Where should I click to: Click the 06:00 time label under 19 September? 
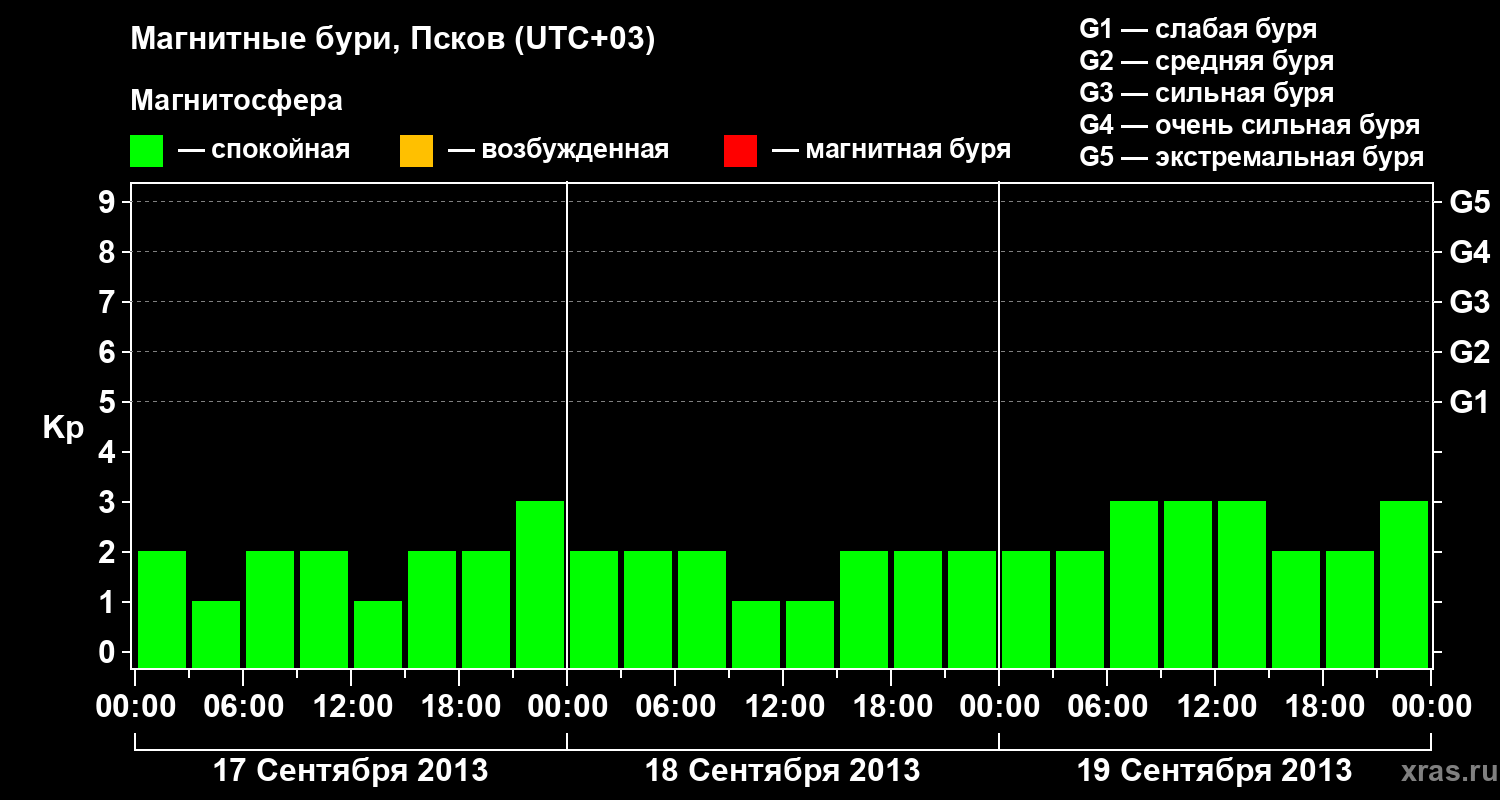[x=1107, y=708]
